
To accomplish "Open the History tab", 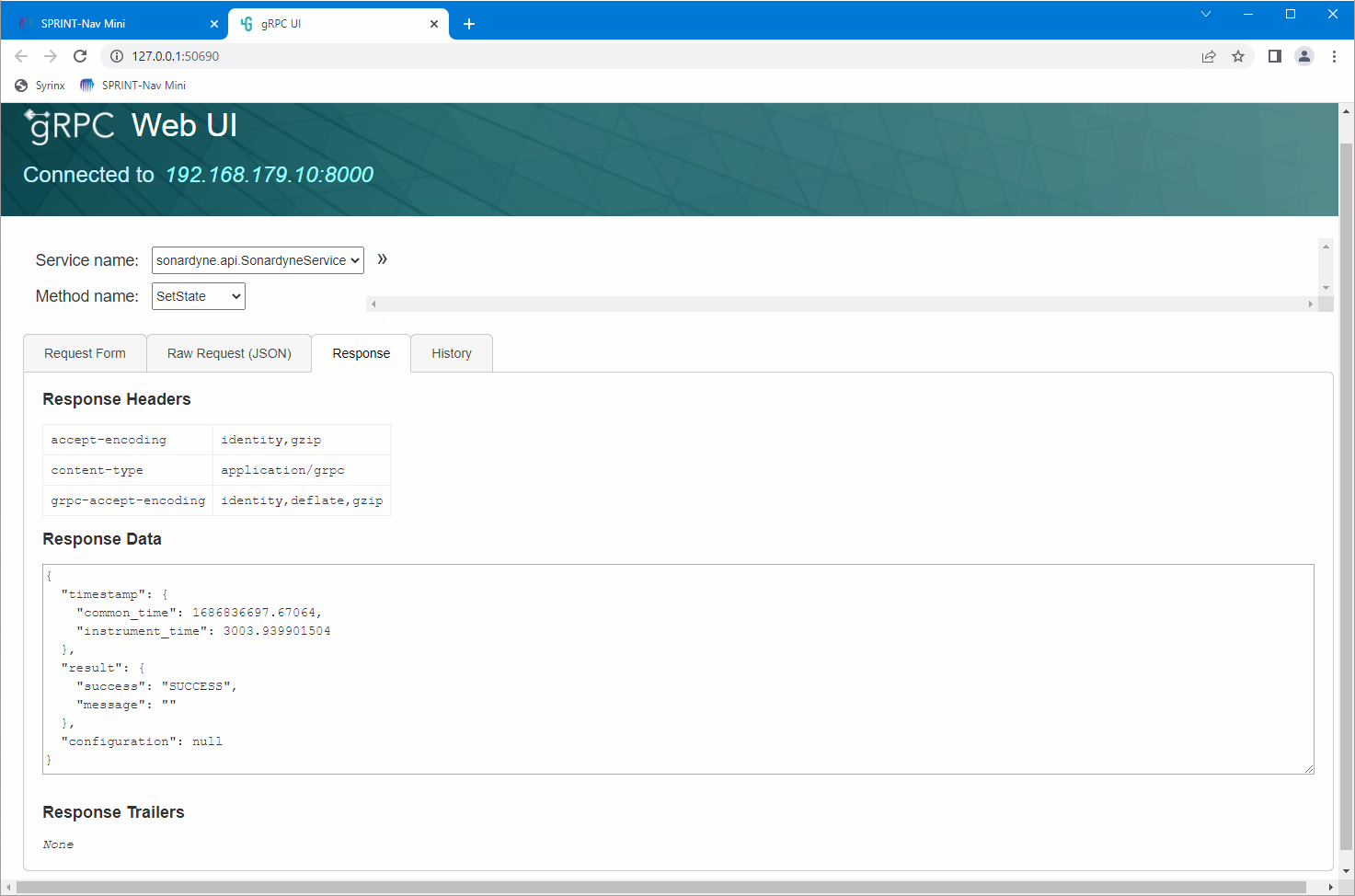I will tap(451, 353).
